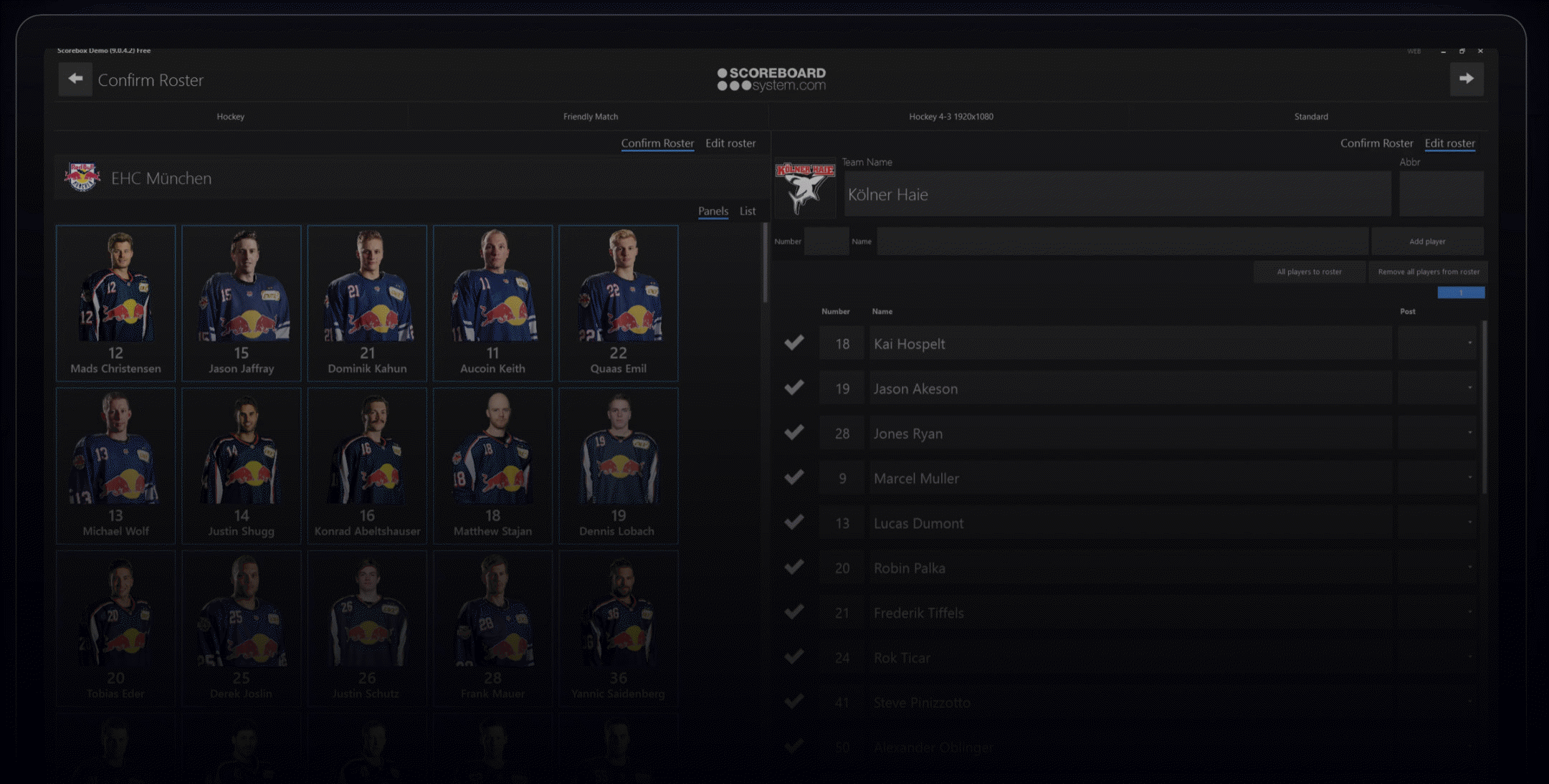Image resolution: width=1549 pixels, height=784 pixels.
Task: Open Post dropdown for Jason Akeson
Action: pyautogui.click(x=1437, y=388)
